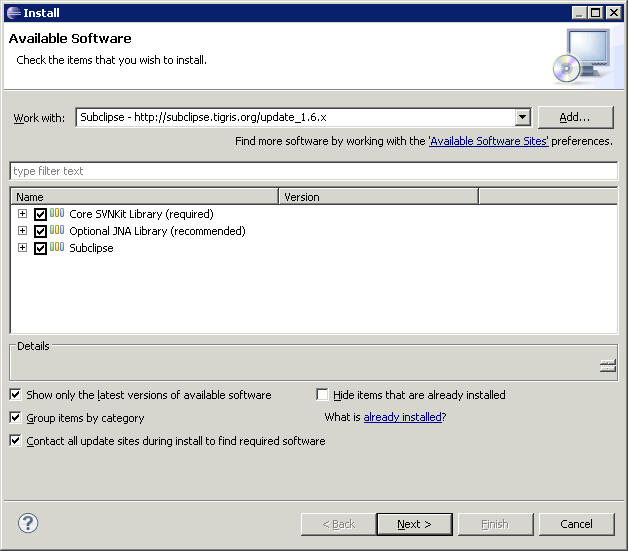Expand the Optional JNA Library tree node
The image size is (628, 551).
(22, 231)
